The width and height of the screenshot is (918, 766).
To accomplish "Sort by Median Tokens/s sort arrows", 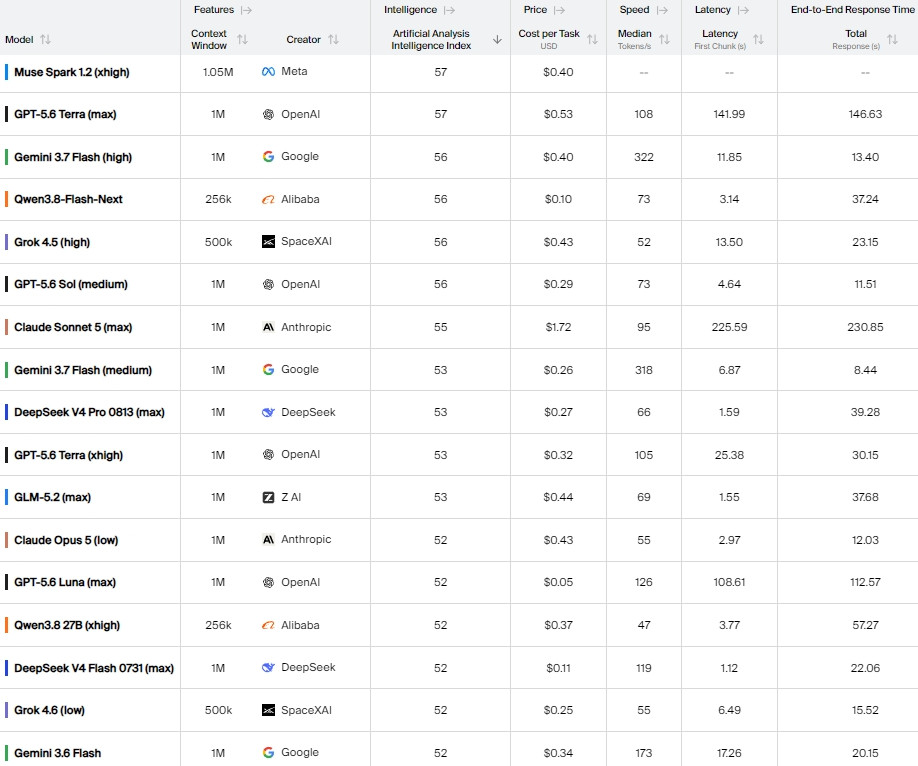I will pos(664,39).
